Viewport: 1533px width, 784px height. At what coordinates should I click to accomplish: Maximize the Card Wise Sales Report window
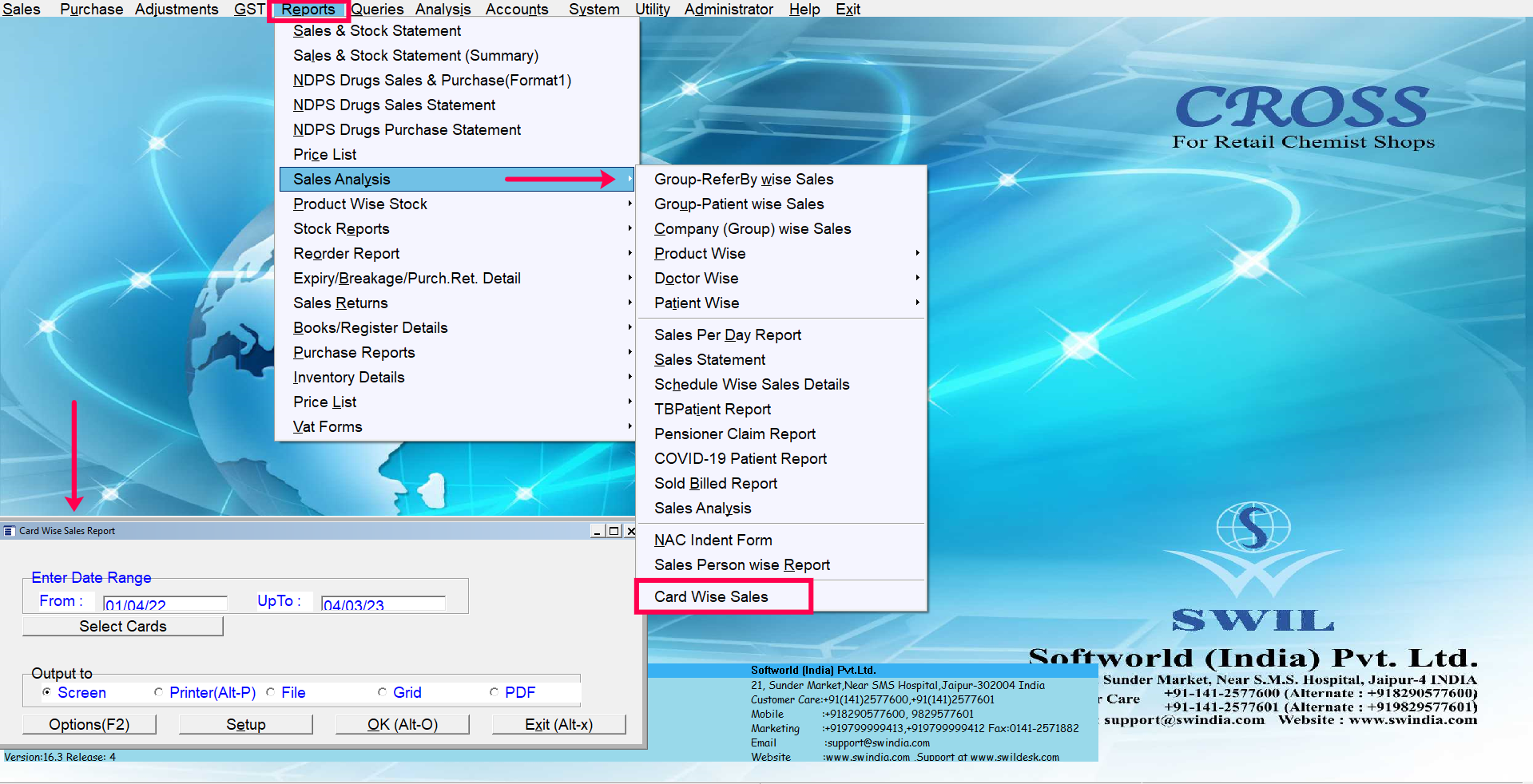pyautogui.click(x=614, y=531)
